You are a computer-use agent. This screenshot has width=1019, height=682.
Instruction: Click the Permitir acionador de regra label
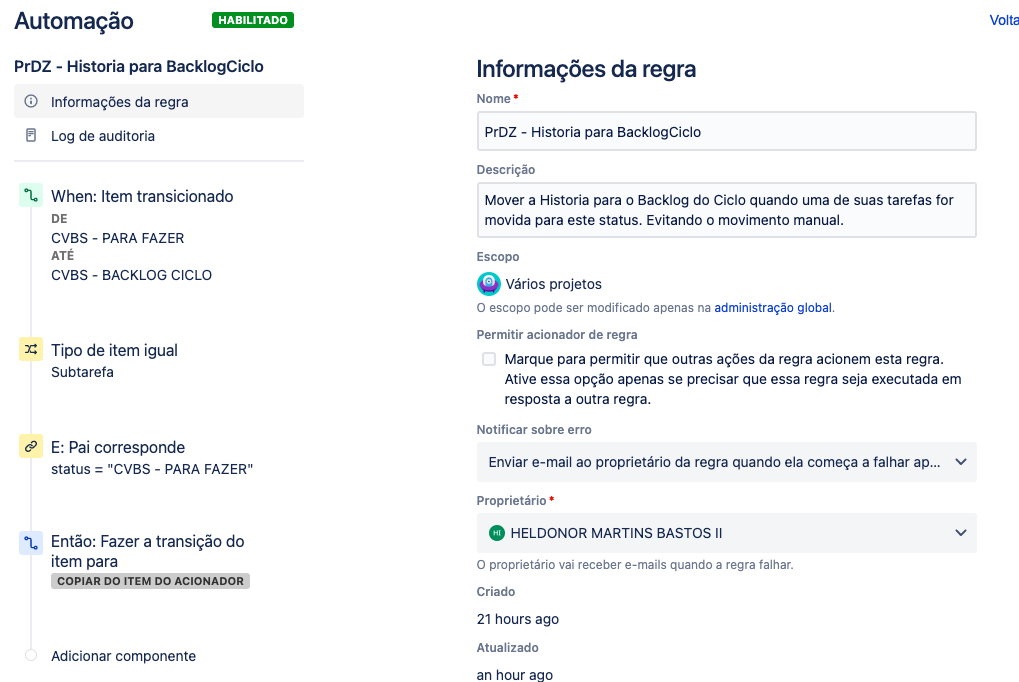click(x=557, y=335)
